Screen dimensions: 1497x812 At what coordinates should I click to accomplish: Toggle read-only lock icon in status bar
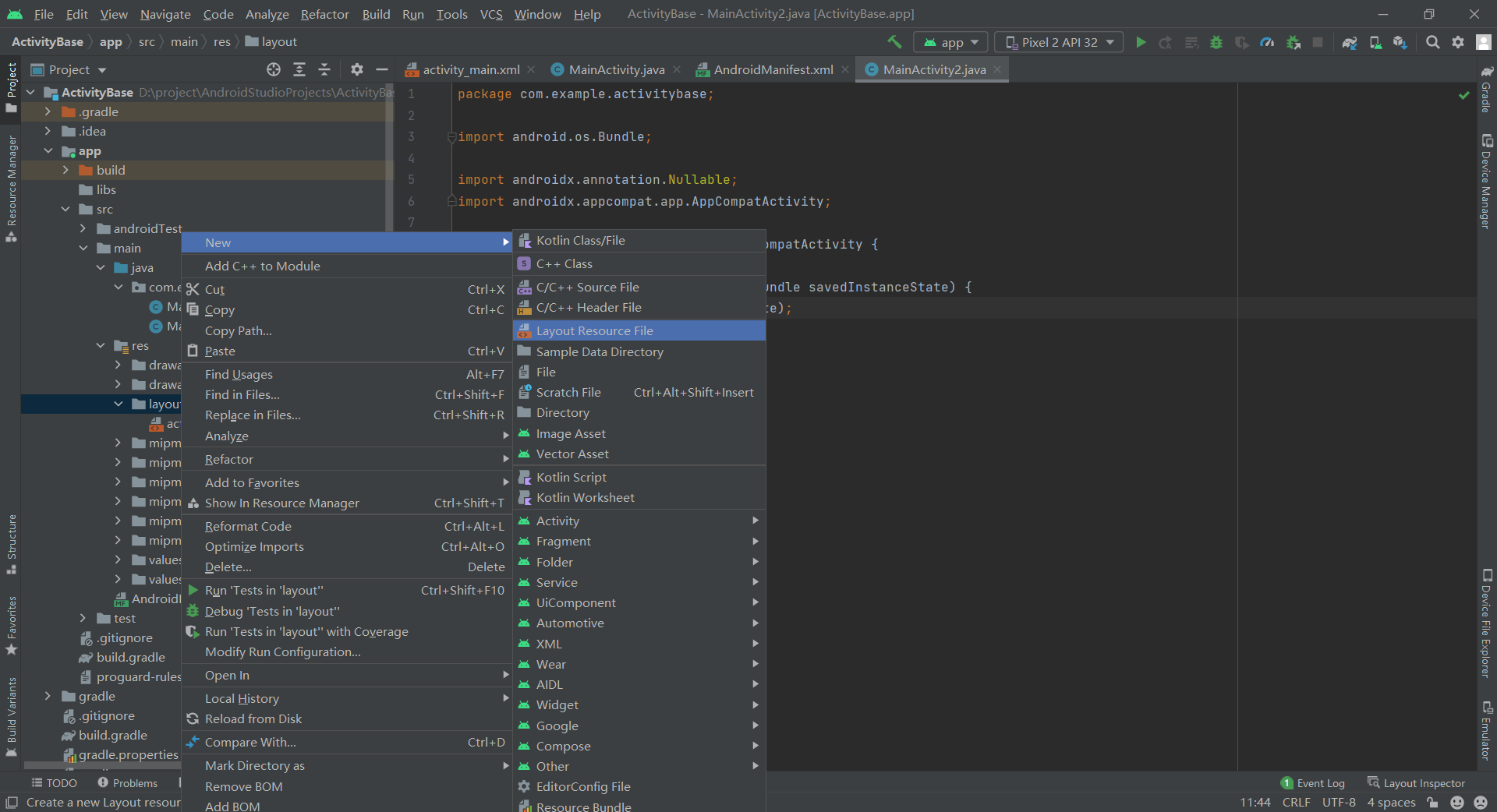1433,802
